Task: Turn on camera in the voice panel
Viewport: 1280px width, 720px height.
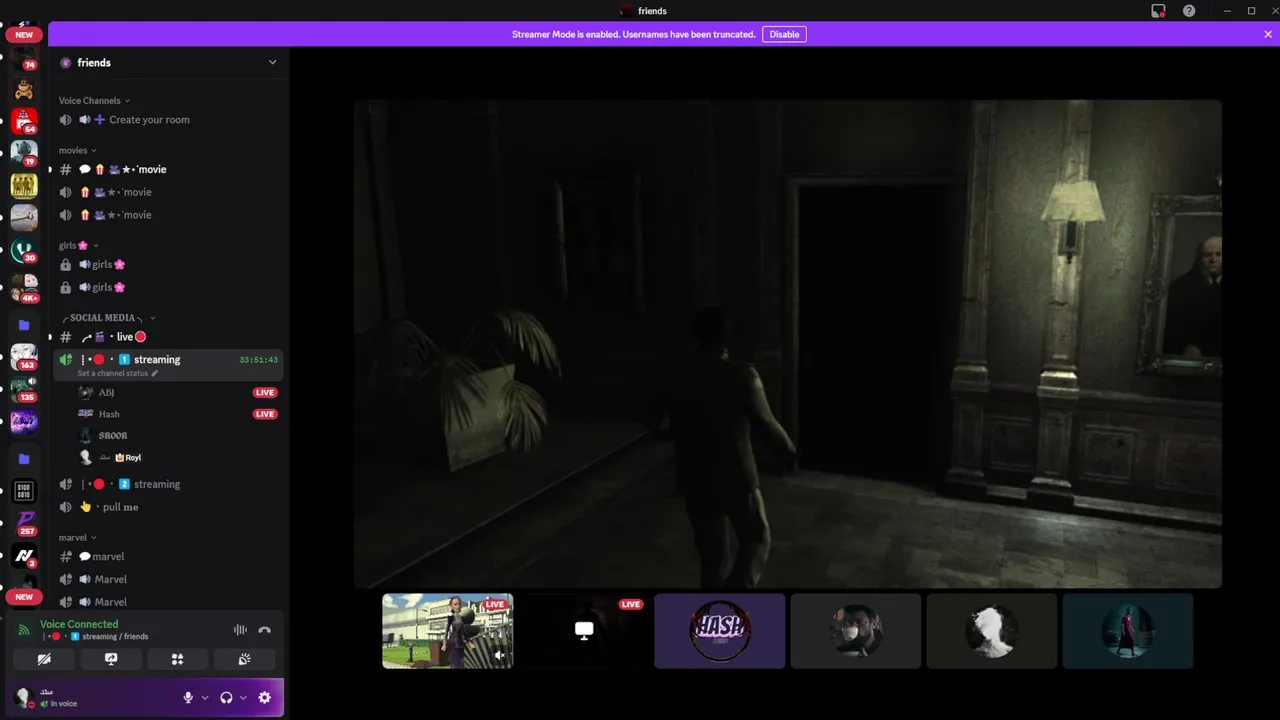Action: pyautogui.click(x=44, y=659)
